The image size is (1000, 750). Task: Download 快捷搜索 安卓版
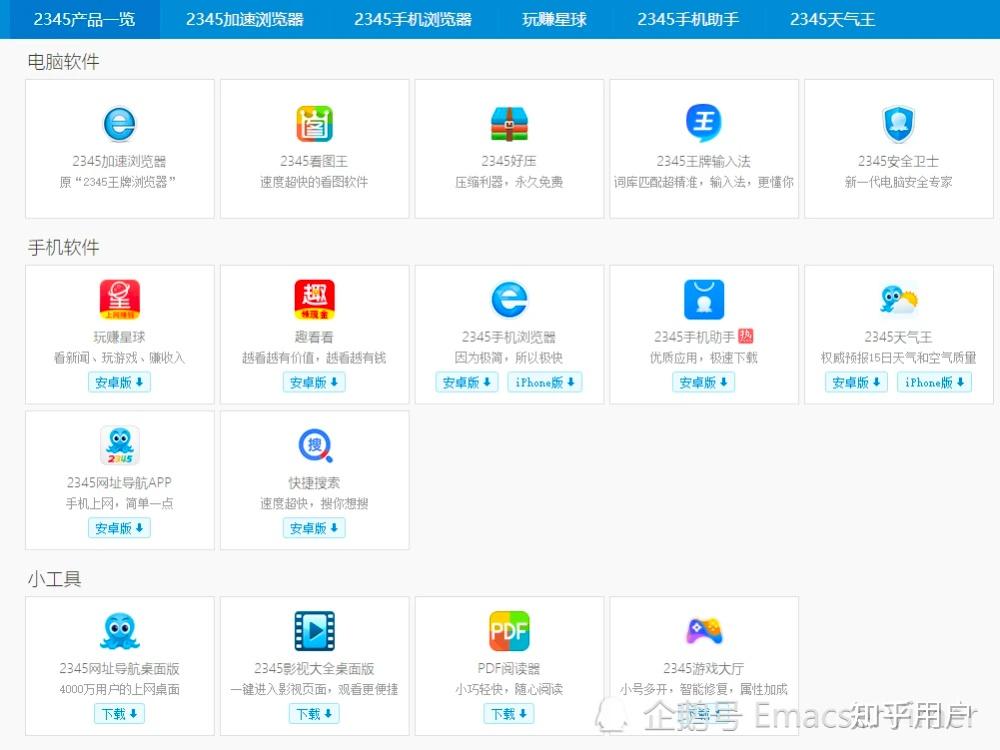point(314,528)
